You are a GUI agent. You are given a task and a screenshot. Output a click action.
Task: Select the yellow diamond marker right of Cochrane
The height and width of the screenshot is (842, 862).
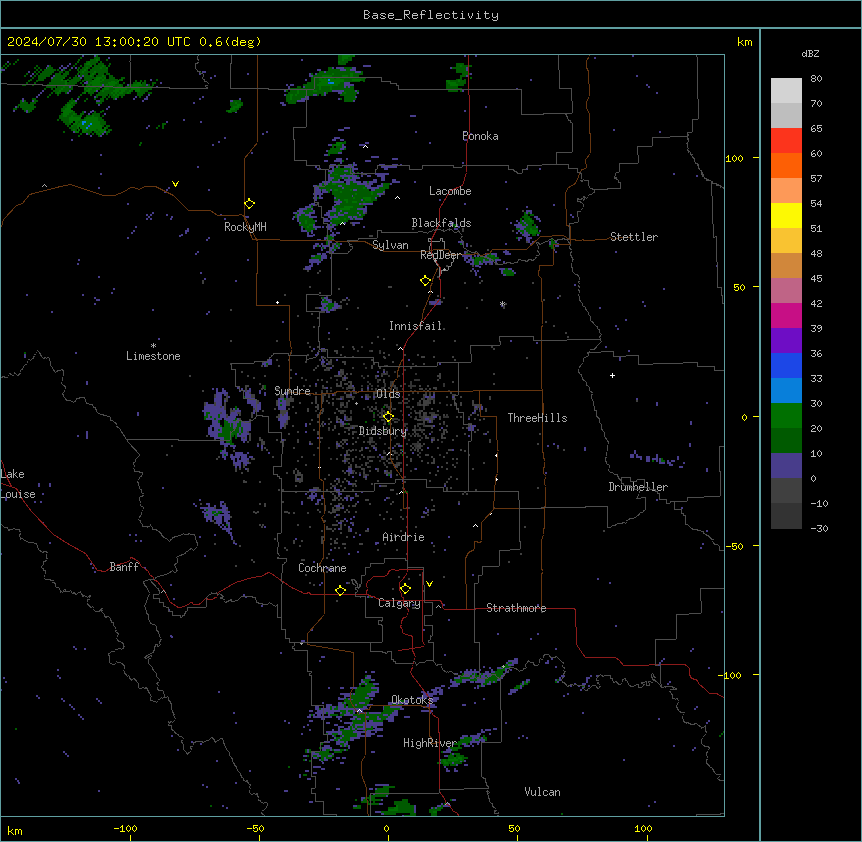[x=340, y=590]
